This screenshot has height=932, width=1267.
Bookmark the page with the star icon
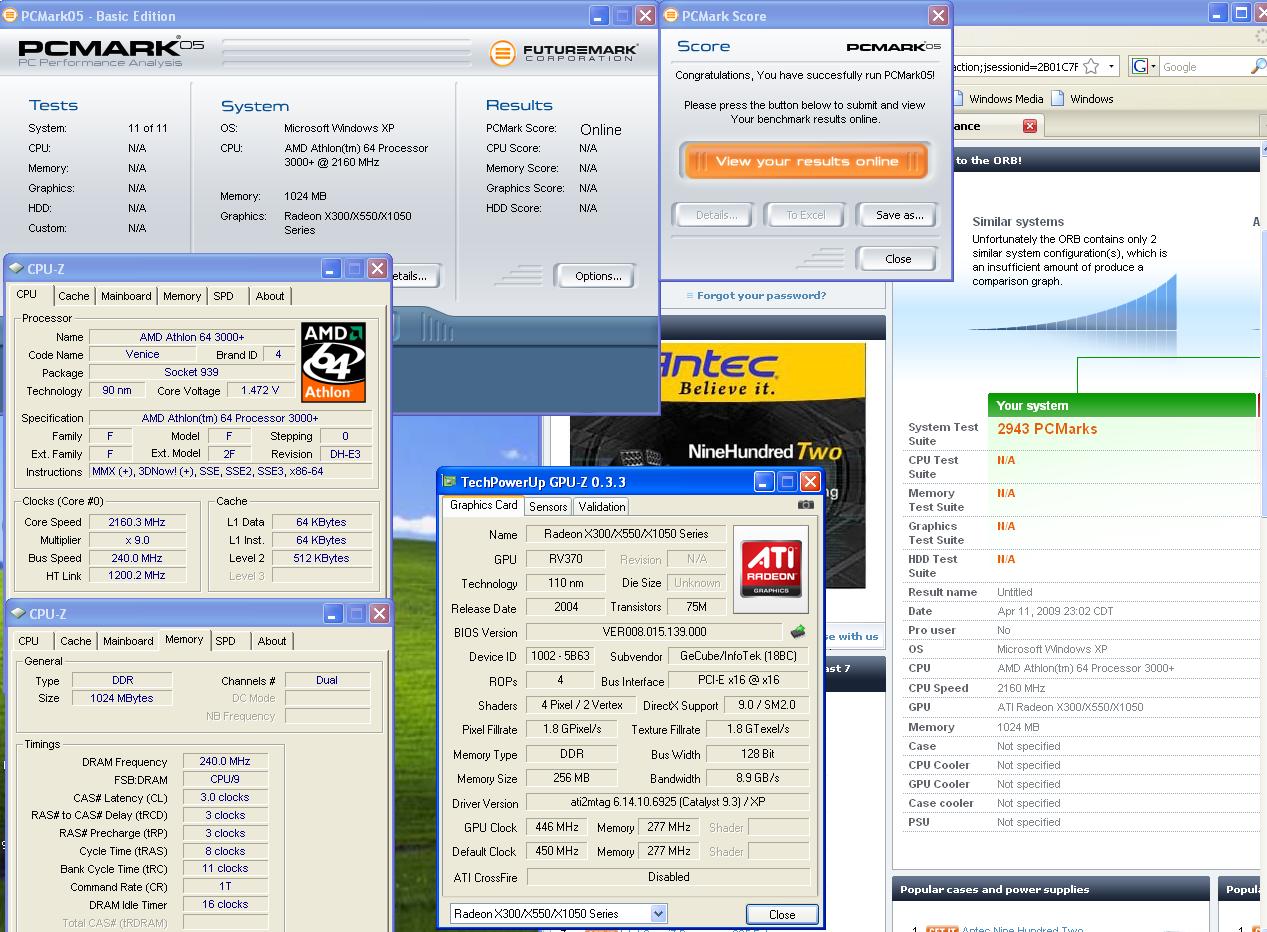coord(1091,66)
